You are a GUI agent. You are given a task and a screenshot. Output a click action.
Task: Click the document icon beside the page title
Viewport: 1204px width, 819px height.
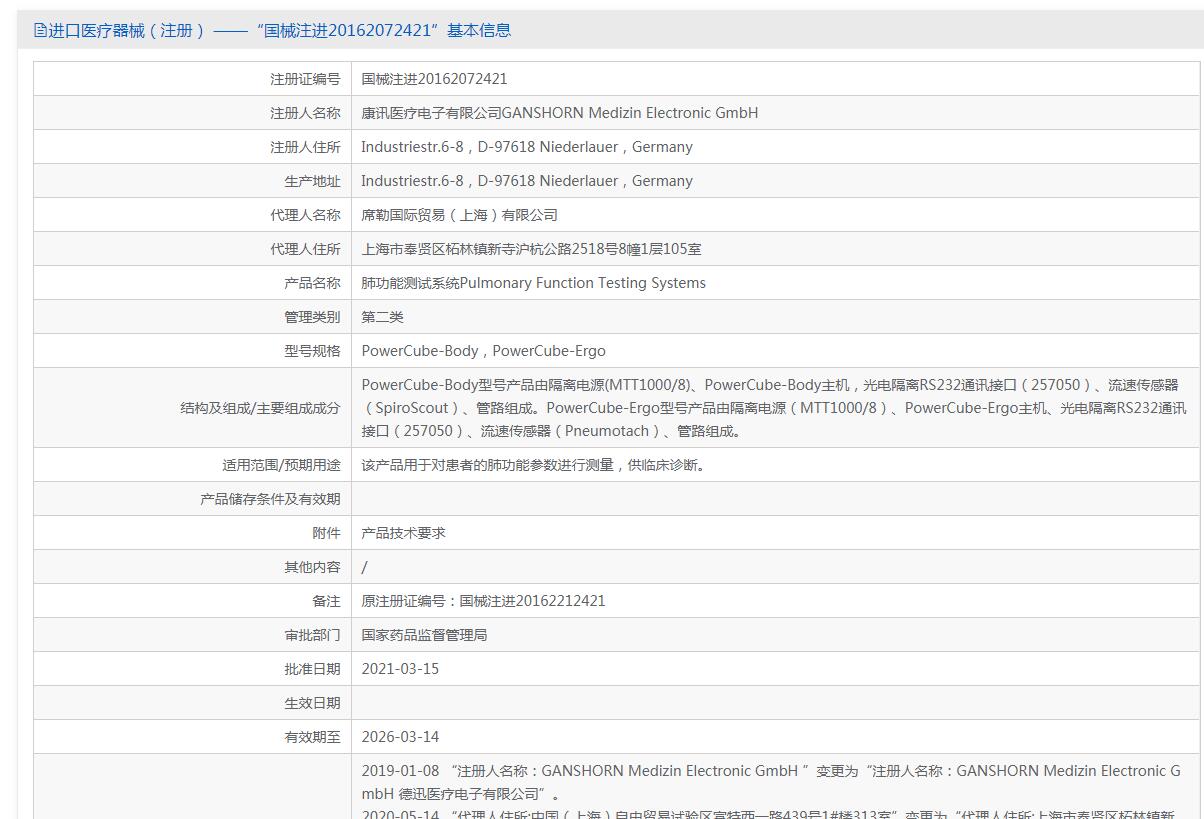click(40, 30)
